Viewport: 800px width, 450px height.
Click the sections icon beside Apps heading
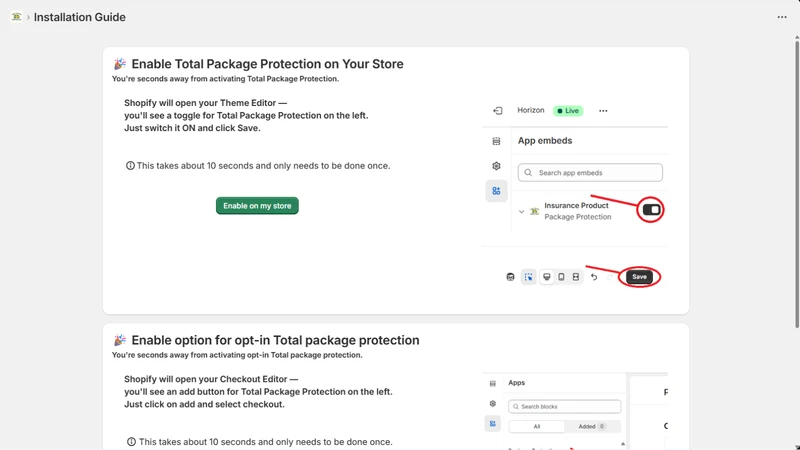pos(492,383)
